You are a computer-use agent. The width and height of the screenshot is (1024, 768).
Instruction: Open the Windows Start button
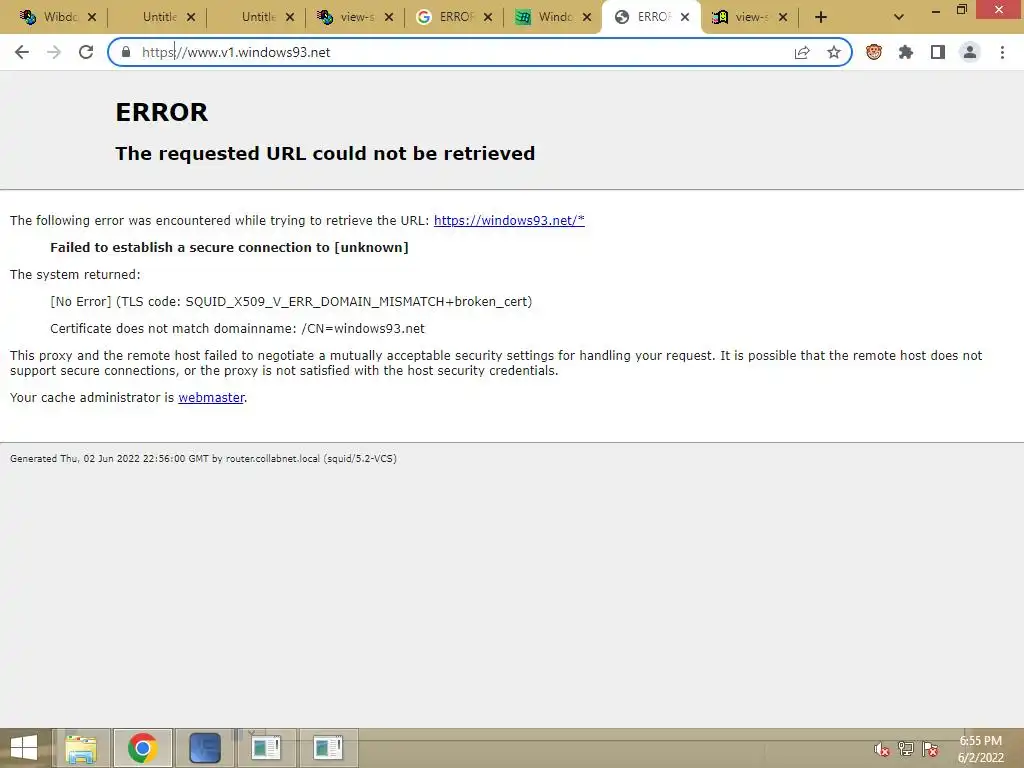click(24, 748)
